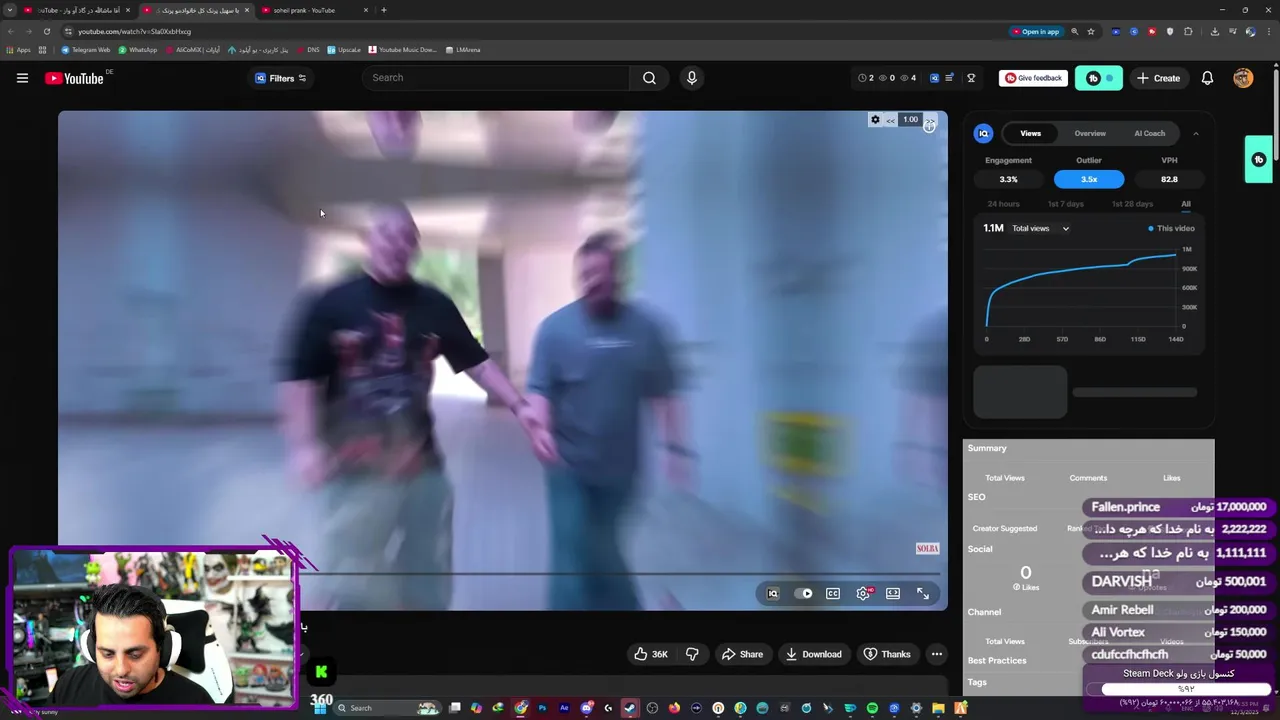This screenshot has width=1280, height=720.
Task: Bookmark this page with the star
Action: [1091, 31]
